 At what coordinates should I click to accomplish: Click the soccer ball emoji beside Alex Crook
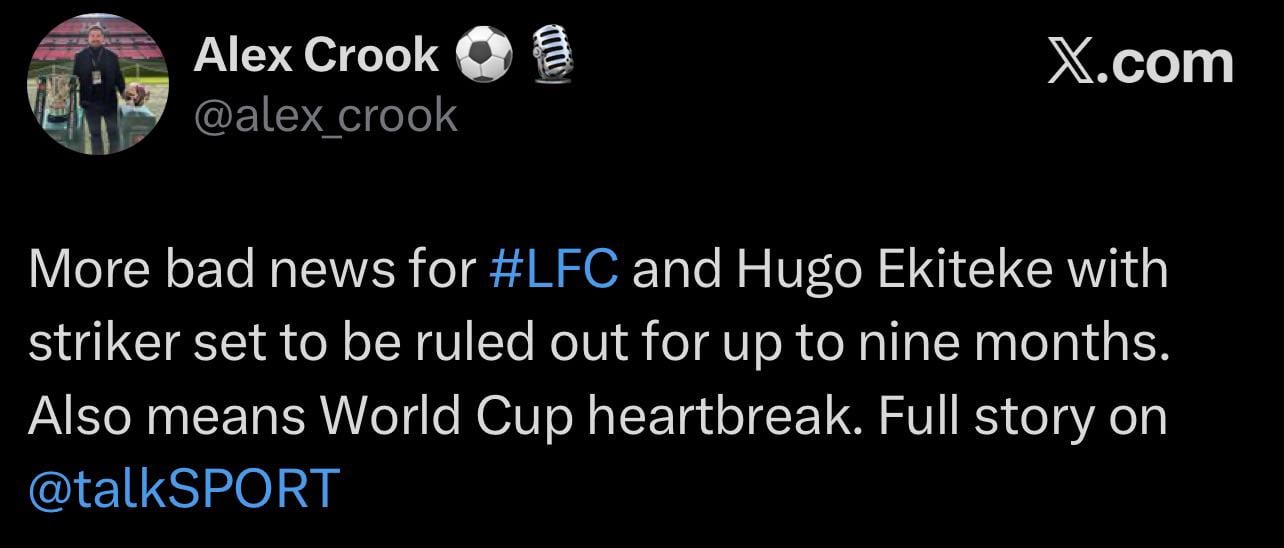tap(482, 55)
